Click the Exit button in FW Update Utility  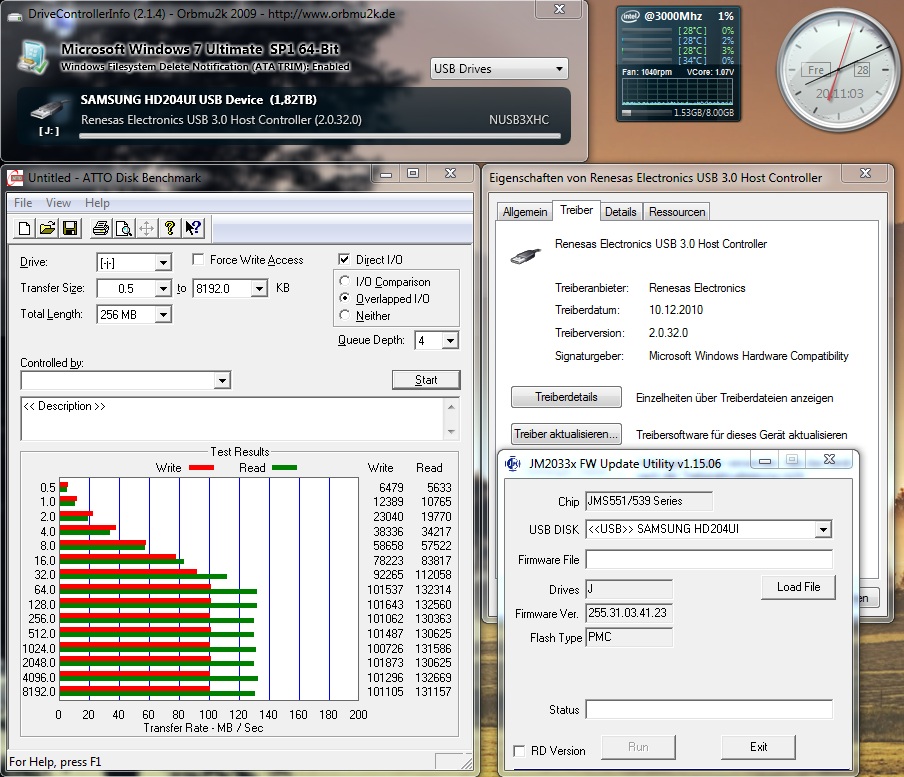pos(758,747)
